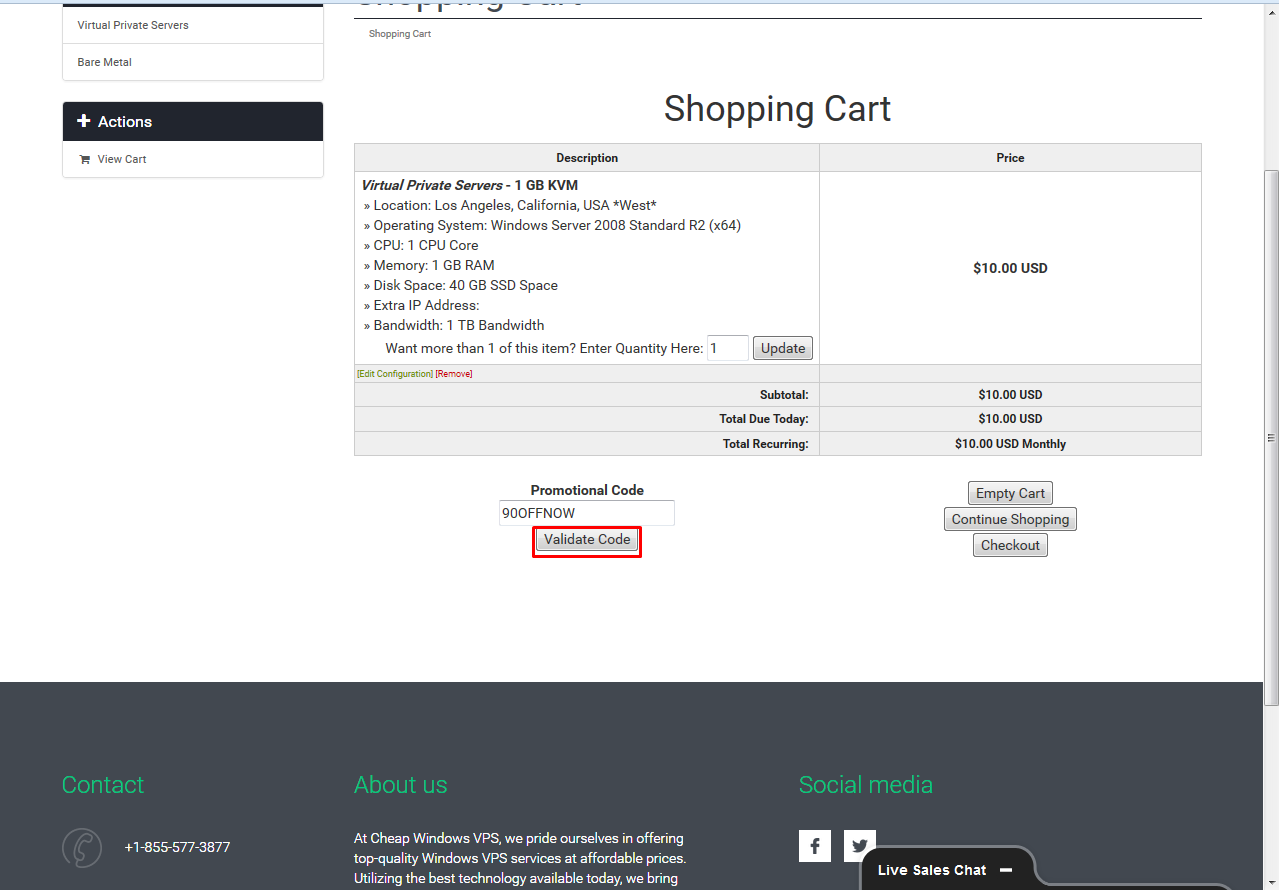This screenshot has width=1279, height=890.
Task: Open the Facebook social media icon
Action: [815, 846]
